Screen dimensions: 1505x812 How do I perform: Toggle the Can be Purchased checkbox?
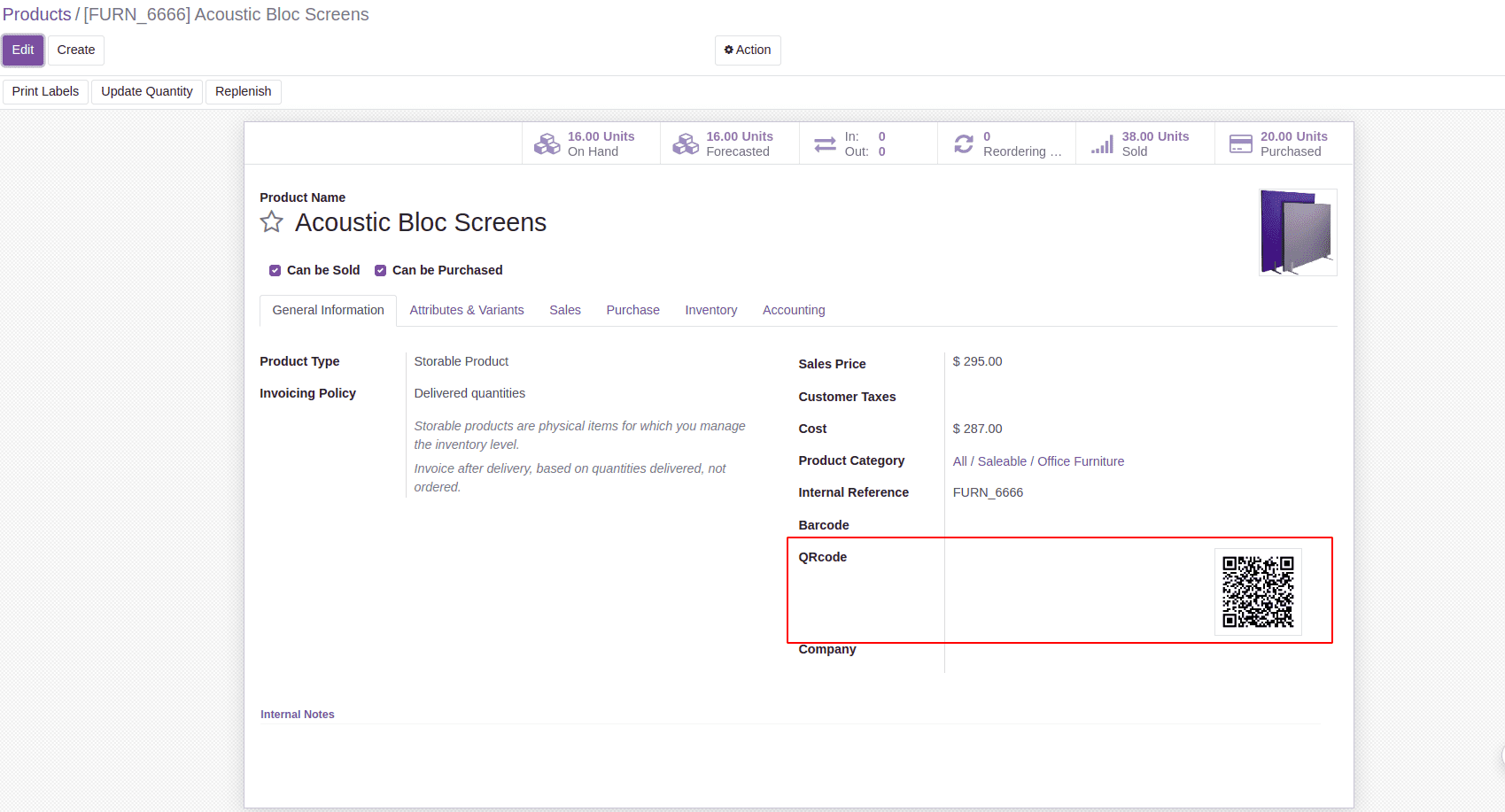coord(381,271)
